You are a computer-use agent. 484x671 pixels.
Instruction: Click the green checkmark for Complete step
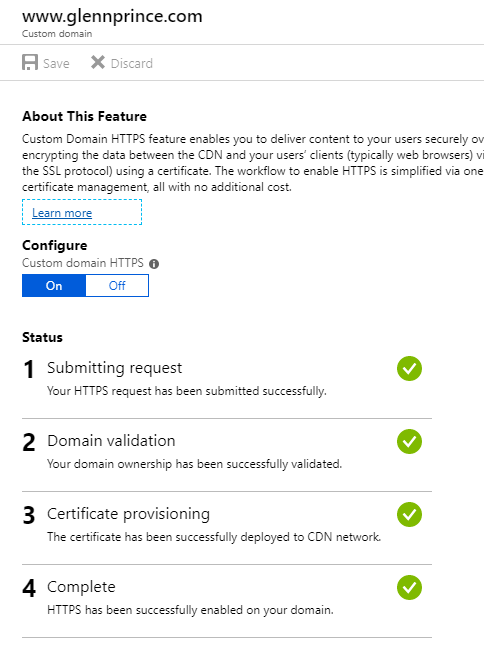409,588
